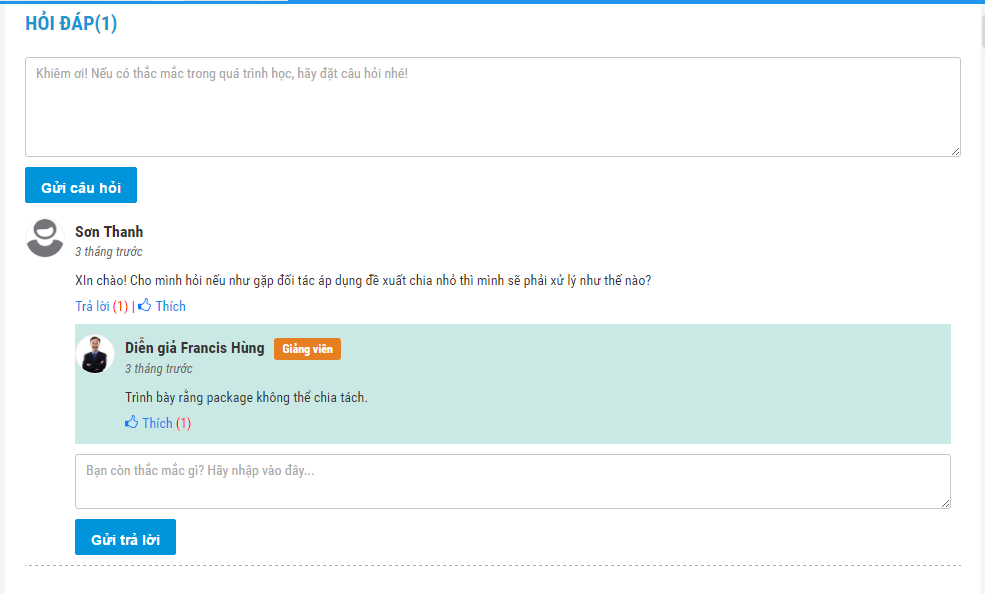Send the reply with Gửi trả lời
This screenshot has width=985, height=594.
pos(126,537)
